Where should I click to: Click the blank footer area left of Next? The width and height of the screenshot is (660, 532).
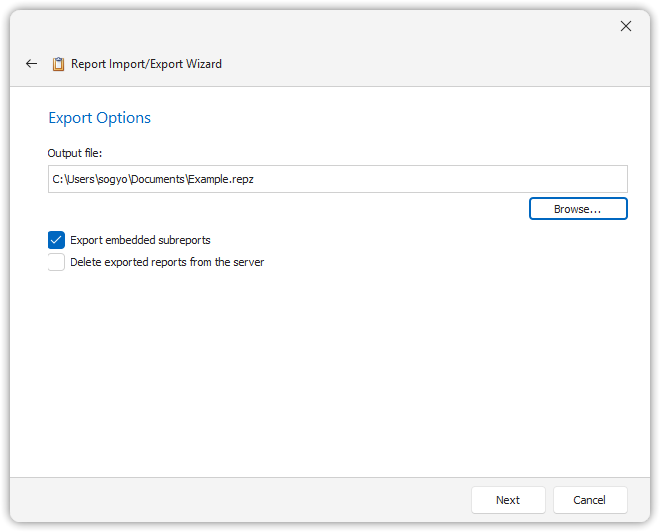[x=240, y=500]
